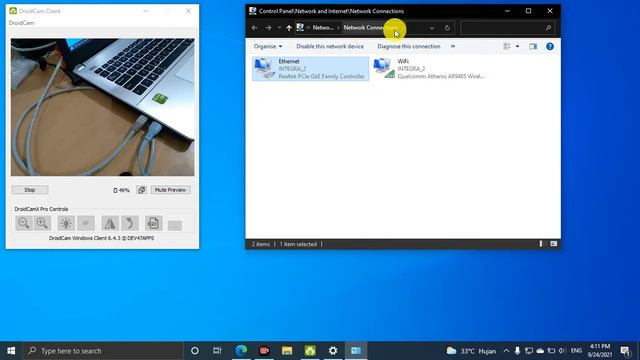Click Mute Preview in DroidCam
The width and height of the screenshot is (640, 360).
[x=170, y=190]
